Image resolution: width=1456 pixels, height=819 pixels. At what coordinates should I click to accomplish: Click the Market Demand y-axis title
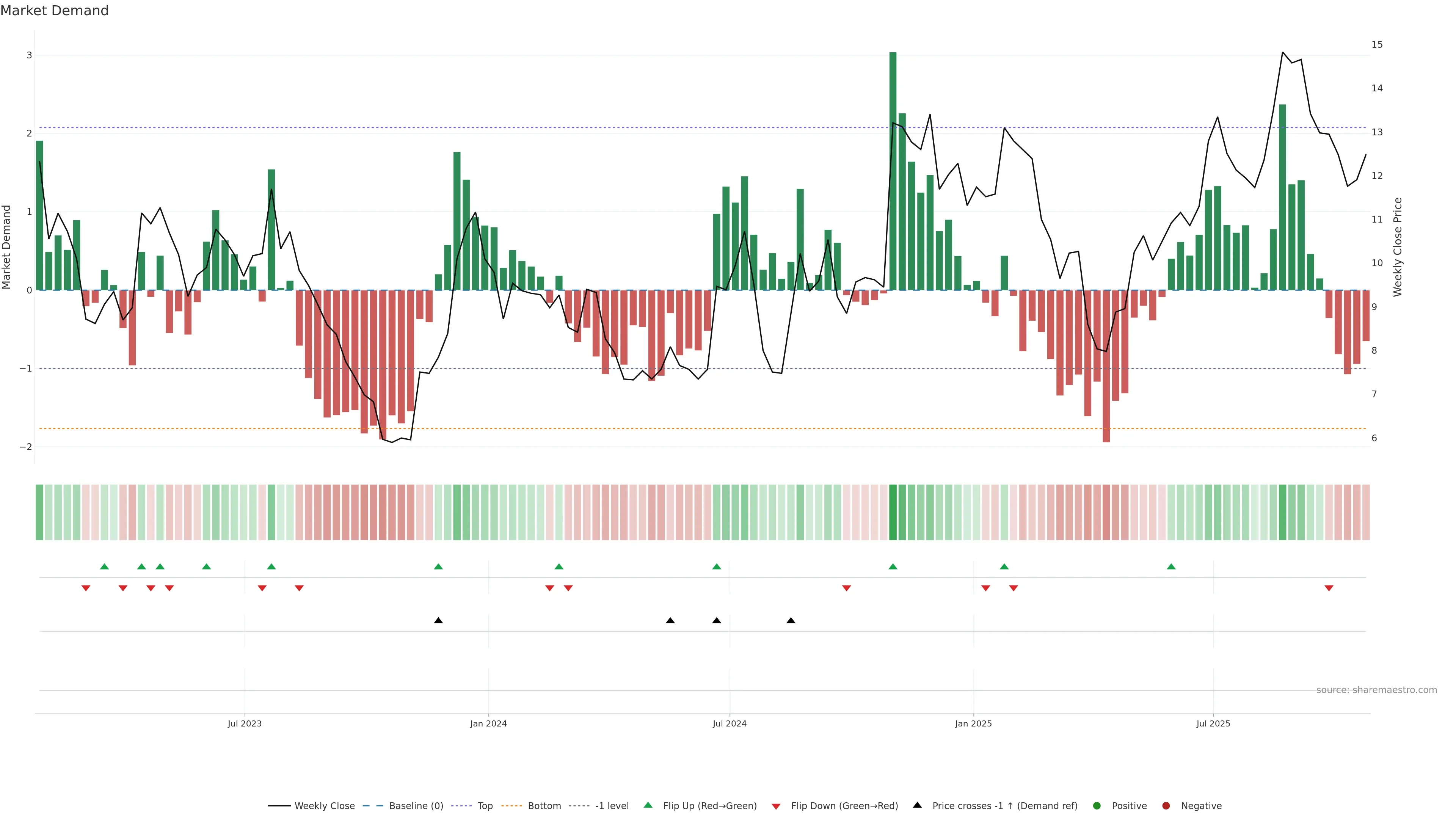[7, 247]
